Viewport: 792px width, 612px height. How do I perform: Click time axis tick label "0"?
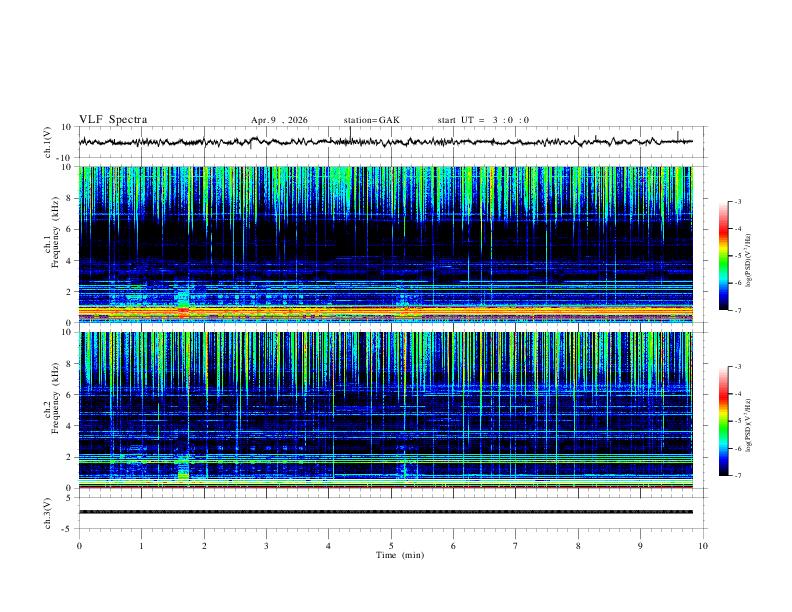(79, 546)
